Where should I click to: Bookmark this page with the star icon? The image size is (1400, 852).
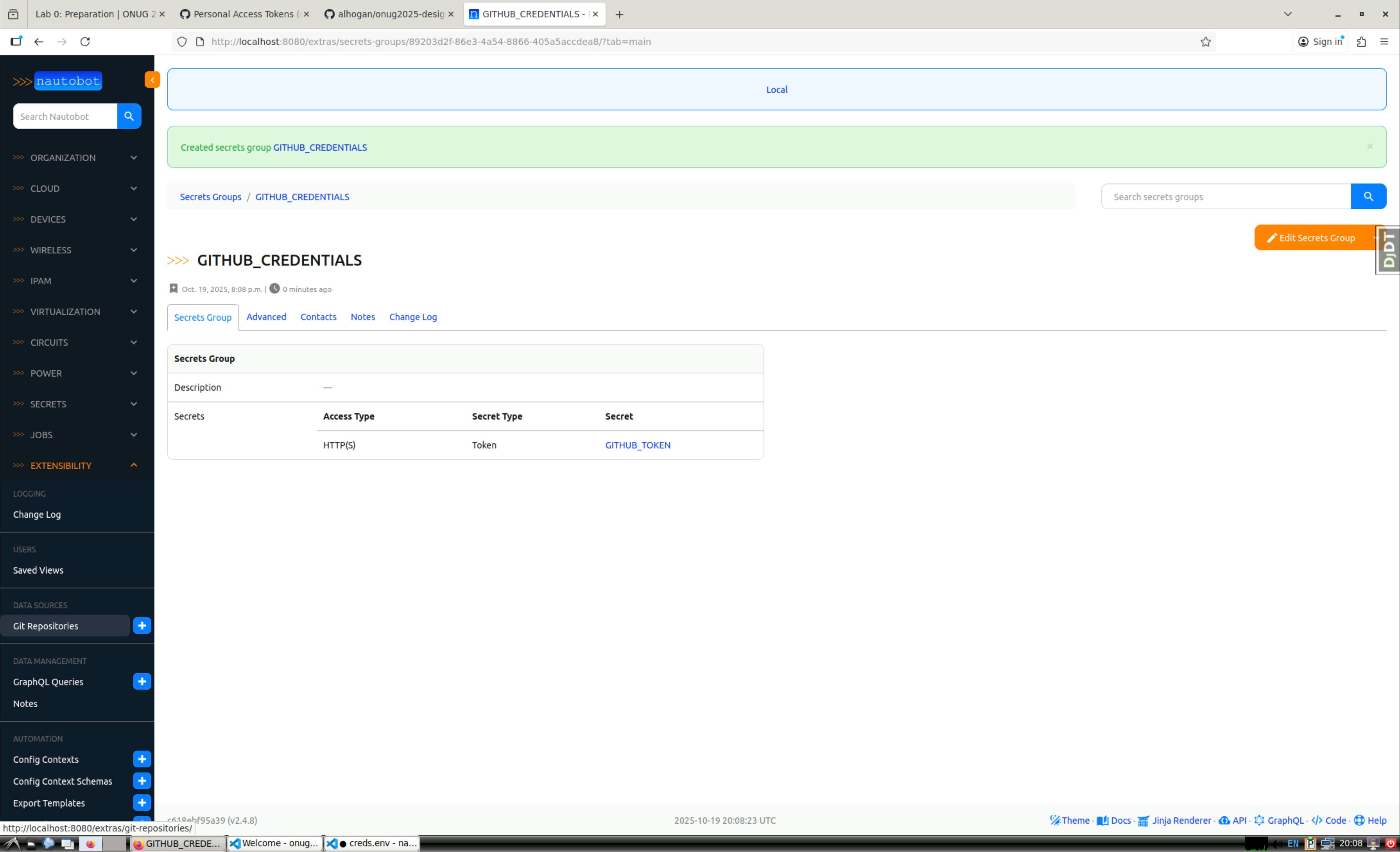(1206, 41)
